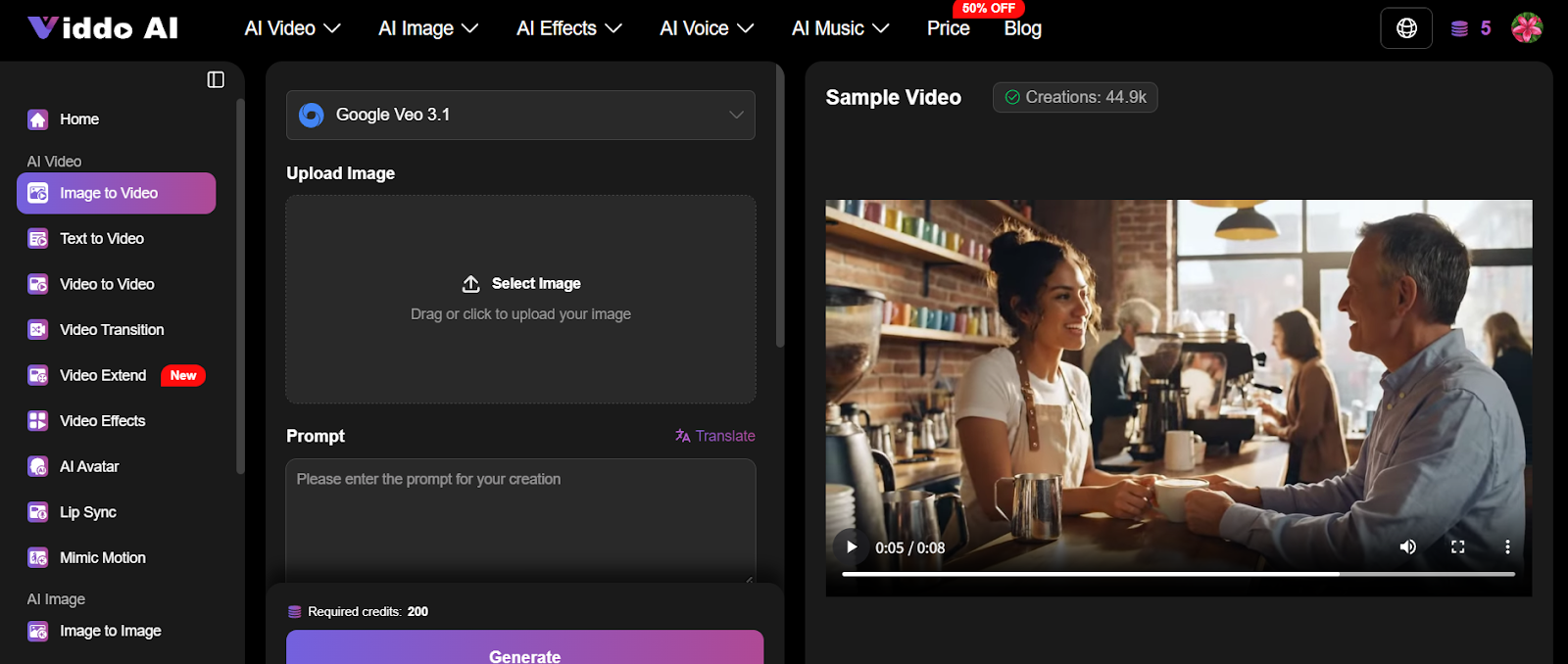
Task: Open the Text to Video sidebar item
Action: coord(102,239)
